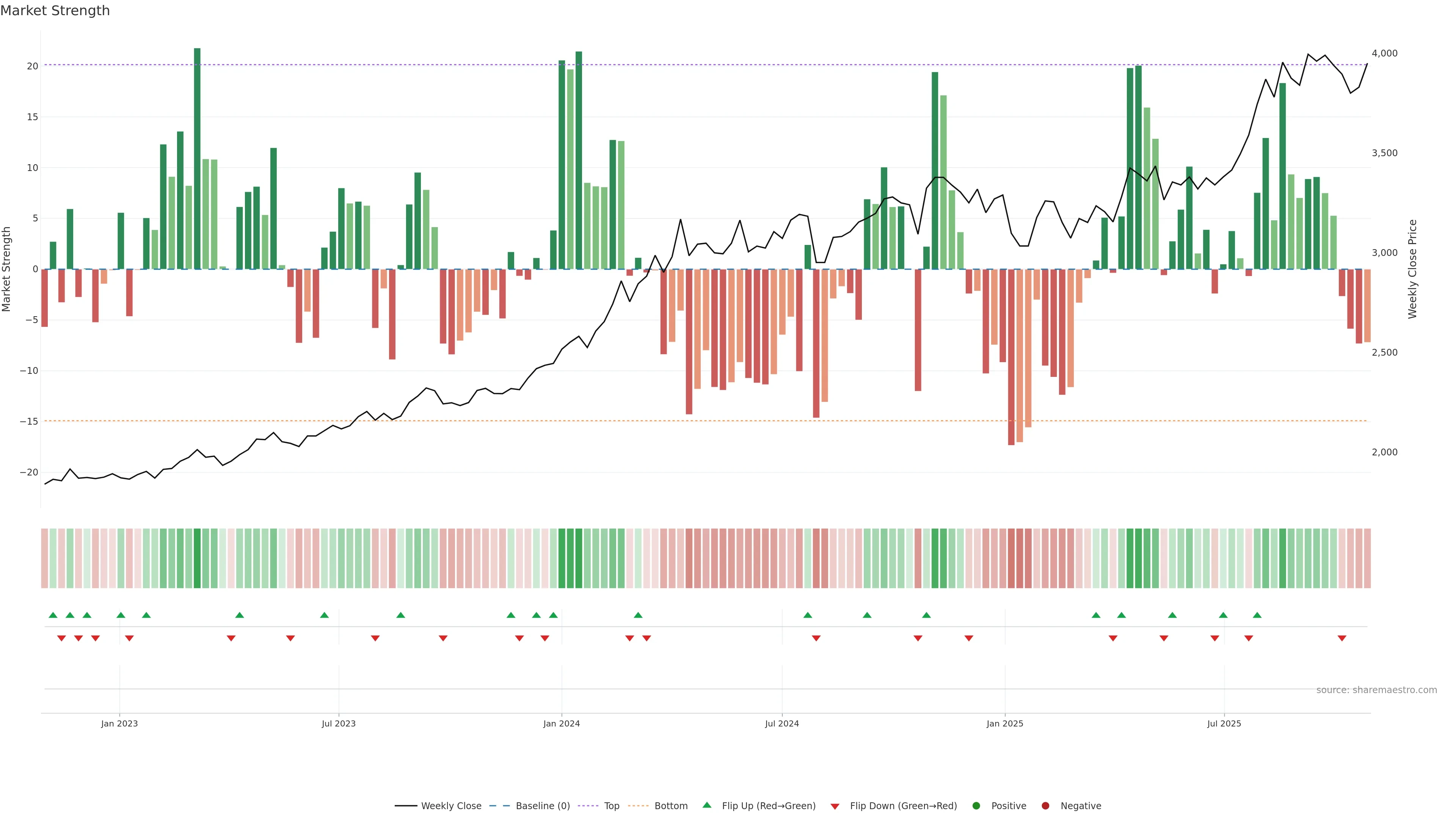Click the green Flip Up triangle in legend
The image size is (1456, 819).
point(706,805)
